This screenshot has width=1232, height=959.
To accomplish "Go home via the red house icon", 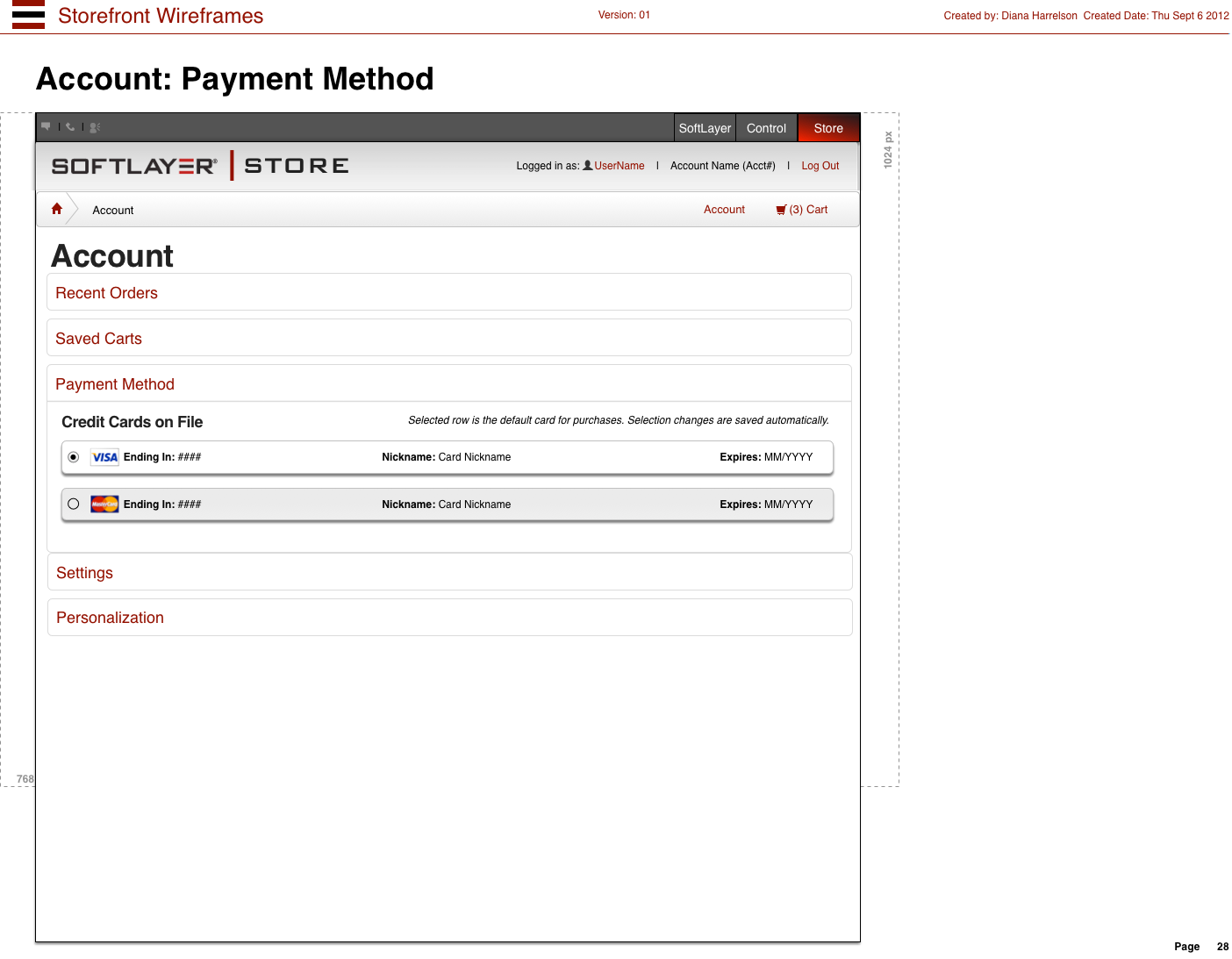I will pyautogui.click(x=57, y=209).
